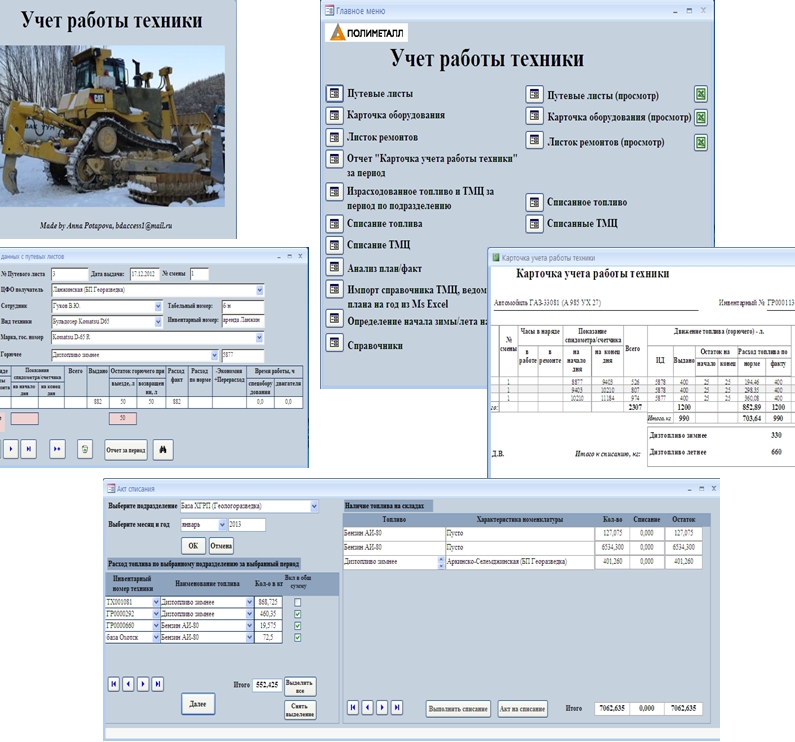Open Импорт справочника ТМЦ icon

click(x=334, y=289)
